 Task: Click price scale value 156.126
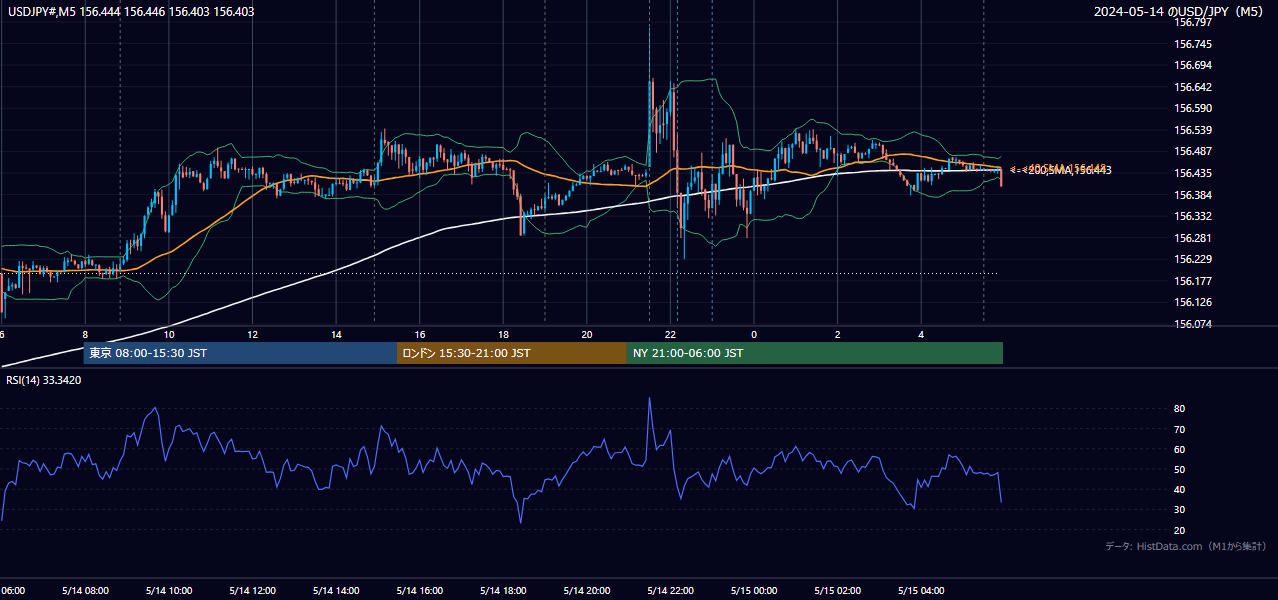point(1191,302)
